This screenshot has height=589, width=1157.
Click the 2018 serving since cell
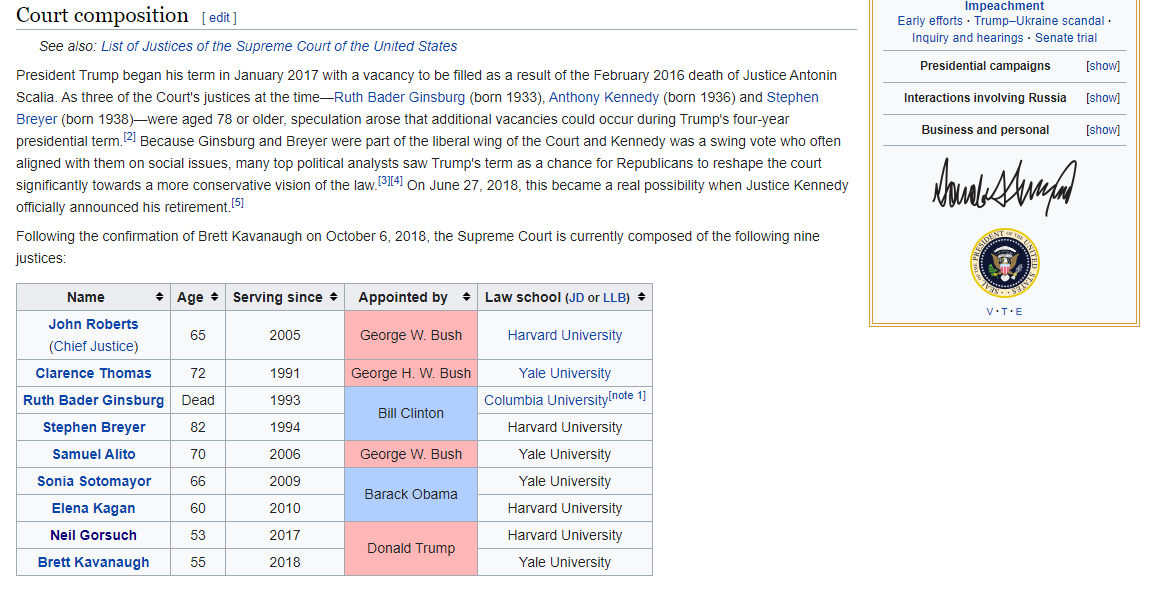[285, 562]
